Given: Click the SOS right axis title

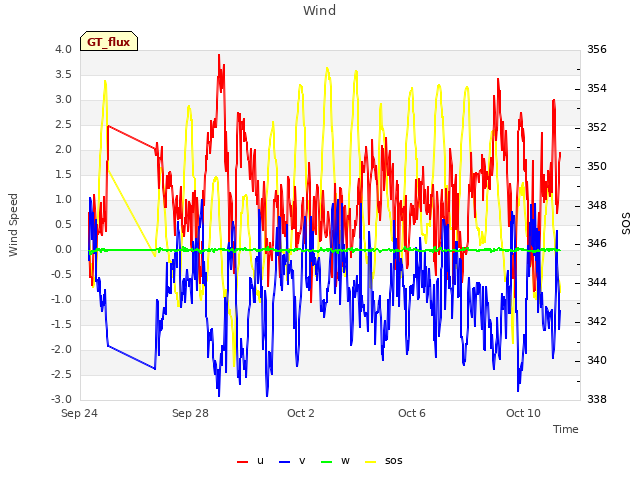Looking at the screenshot, I should click(626, 224).
